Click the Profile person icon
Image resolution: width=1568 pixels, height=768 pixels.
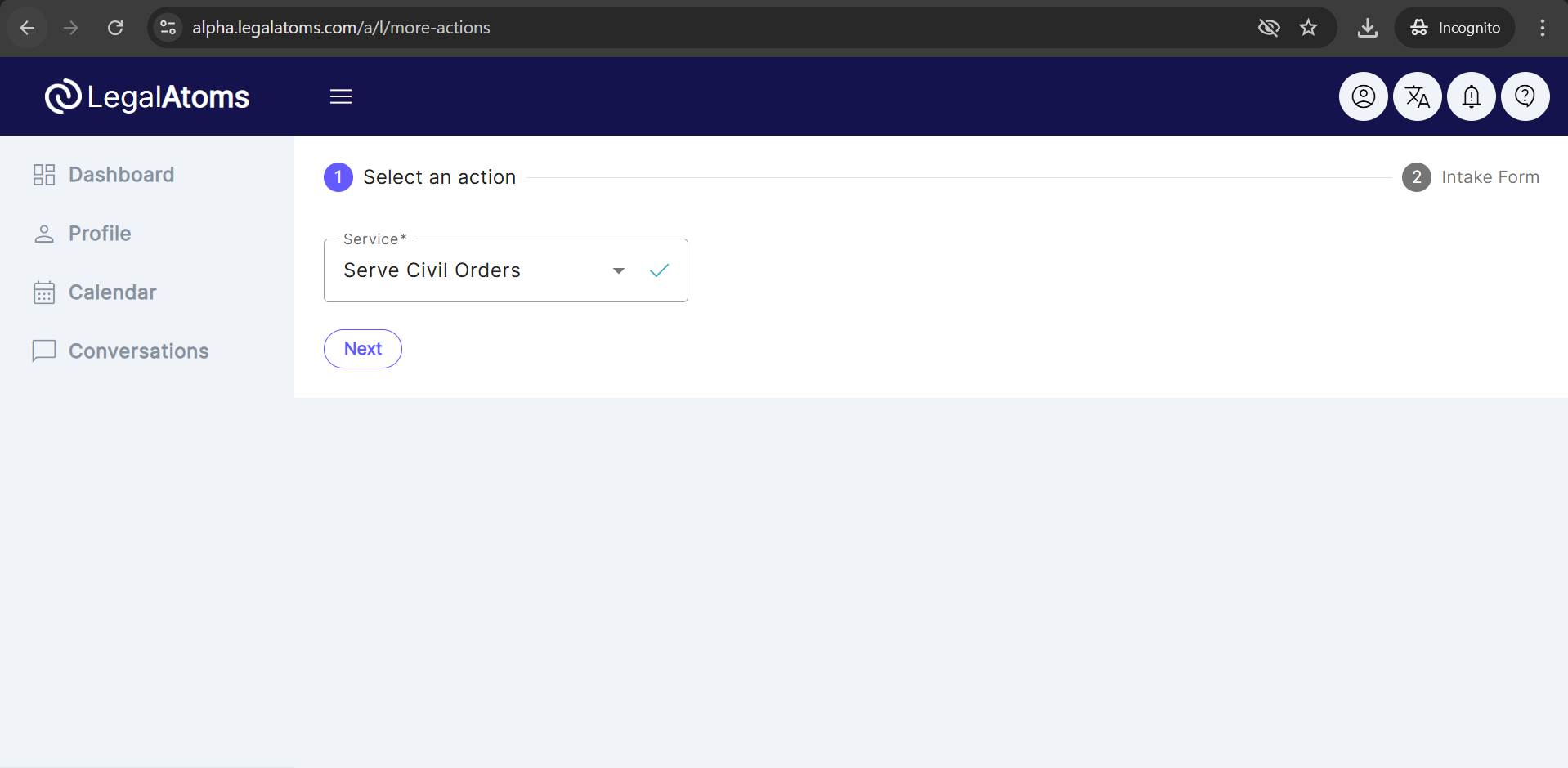coord(44,234)
